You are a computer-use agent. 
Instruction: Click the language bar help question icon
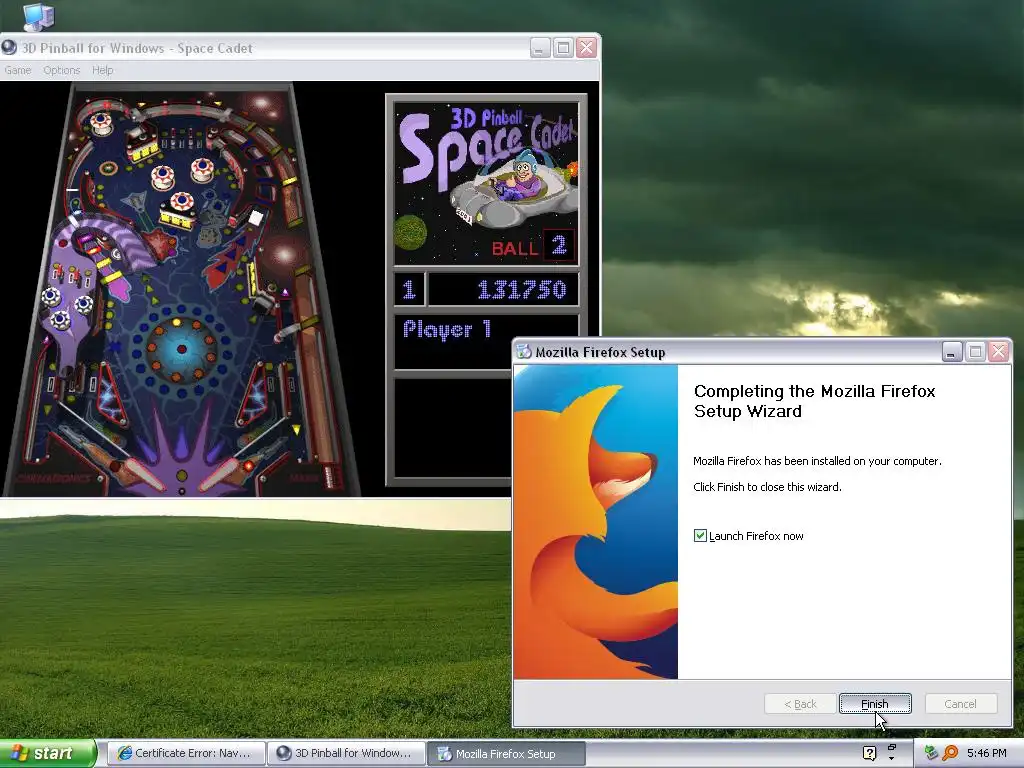pos(869,753)
